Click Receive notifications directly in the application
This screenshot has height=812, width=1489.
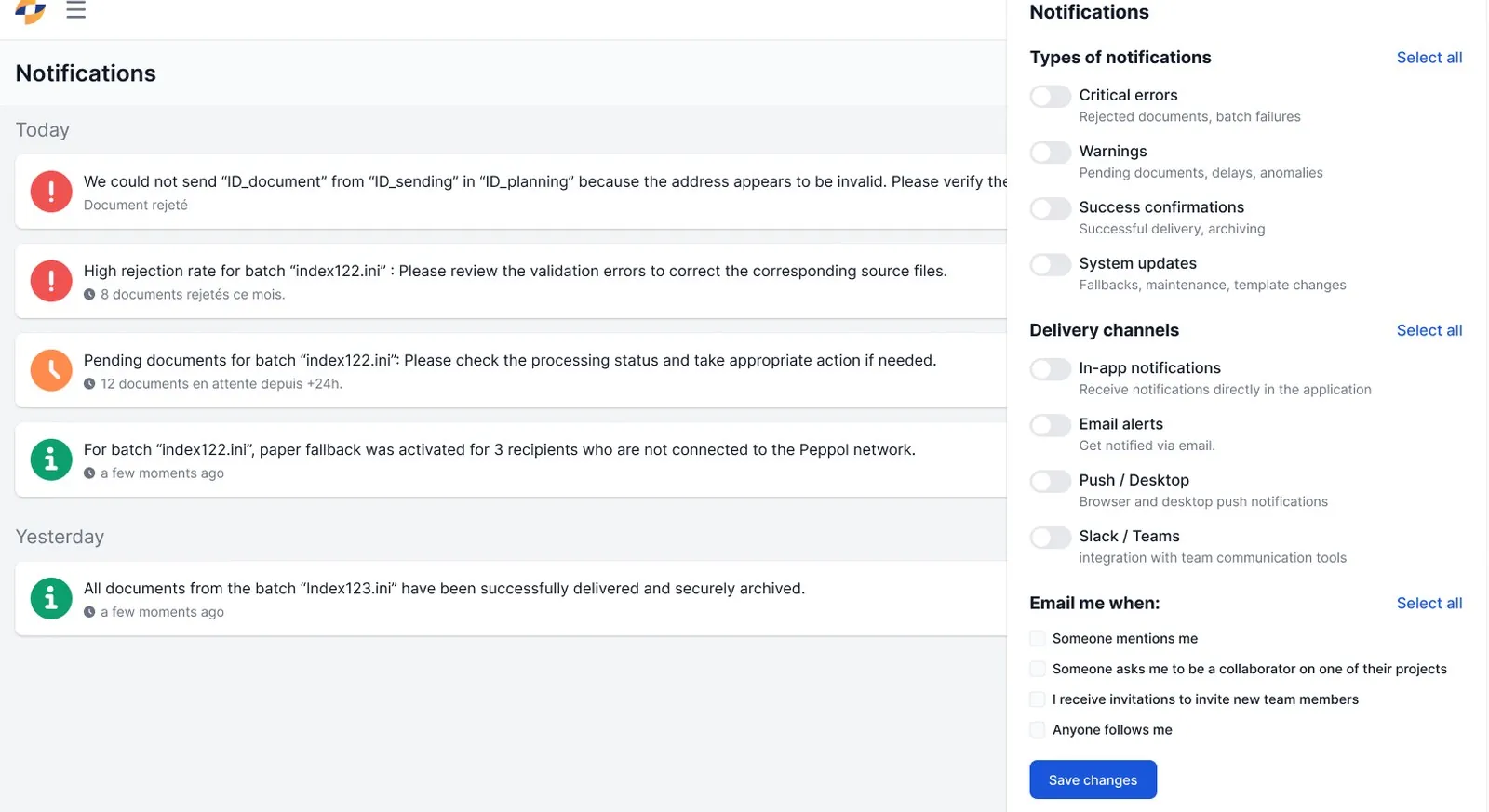(x=1225, y=390)
